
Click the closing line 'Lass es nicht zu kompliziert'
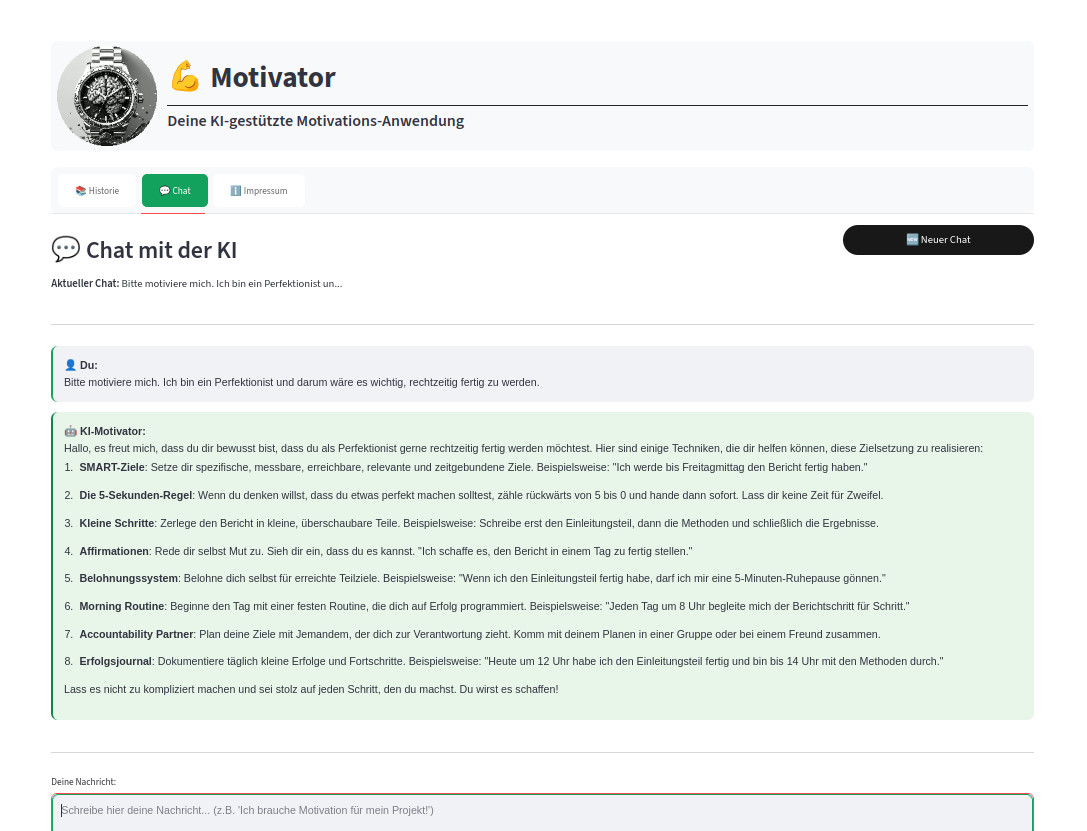click(x=311, y=689)
